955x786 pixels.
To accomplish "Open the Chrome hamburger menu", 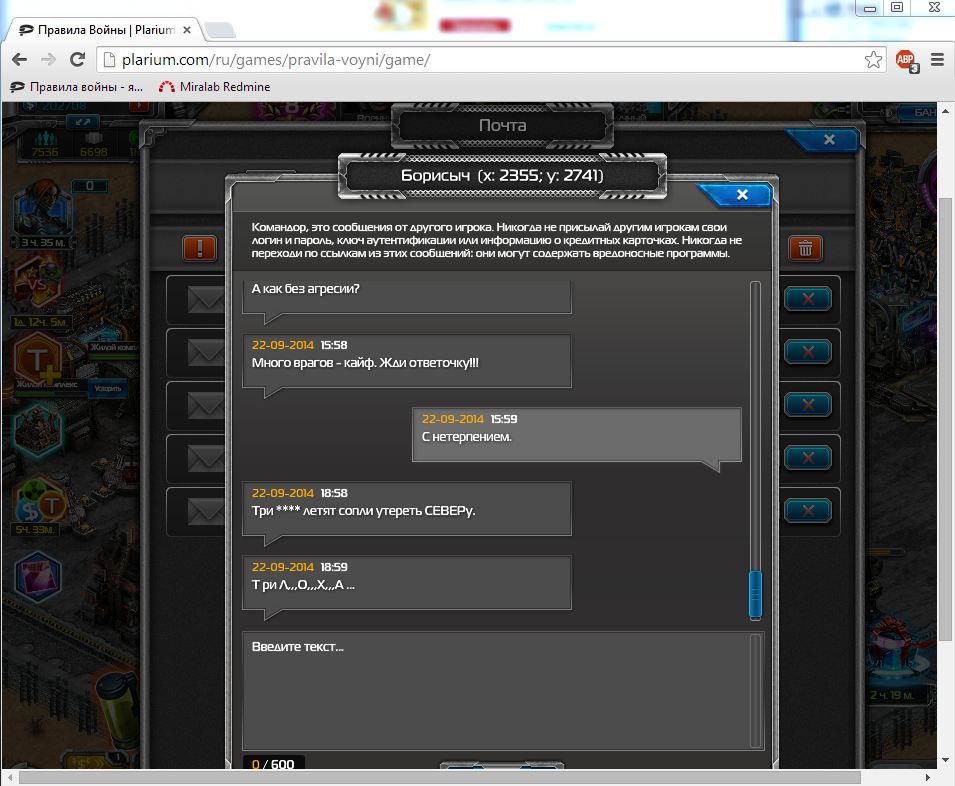I will point(937,60).
